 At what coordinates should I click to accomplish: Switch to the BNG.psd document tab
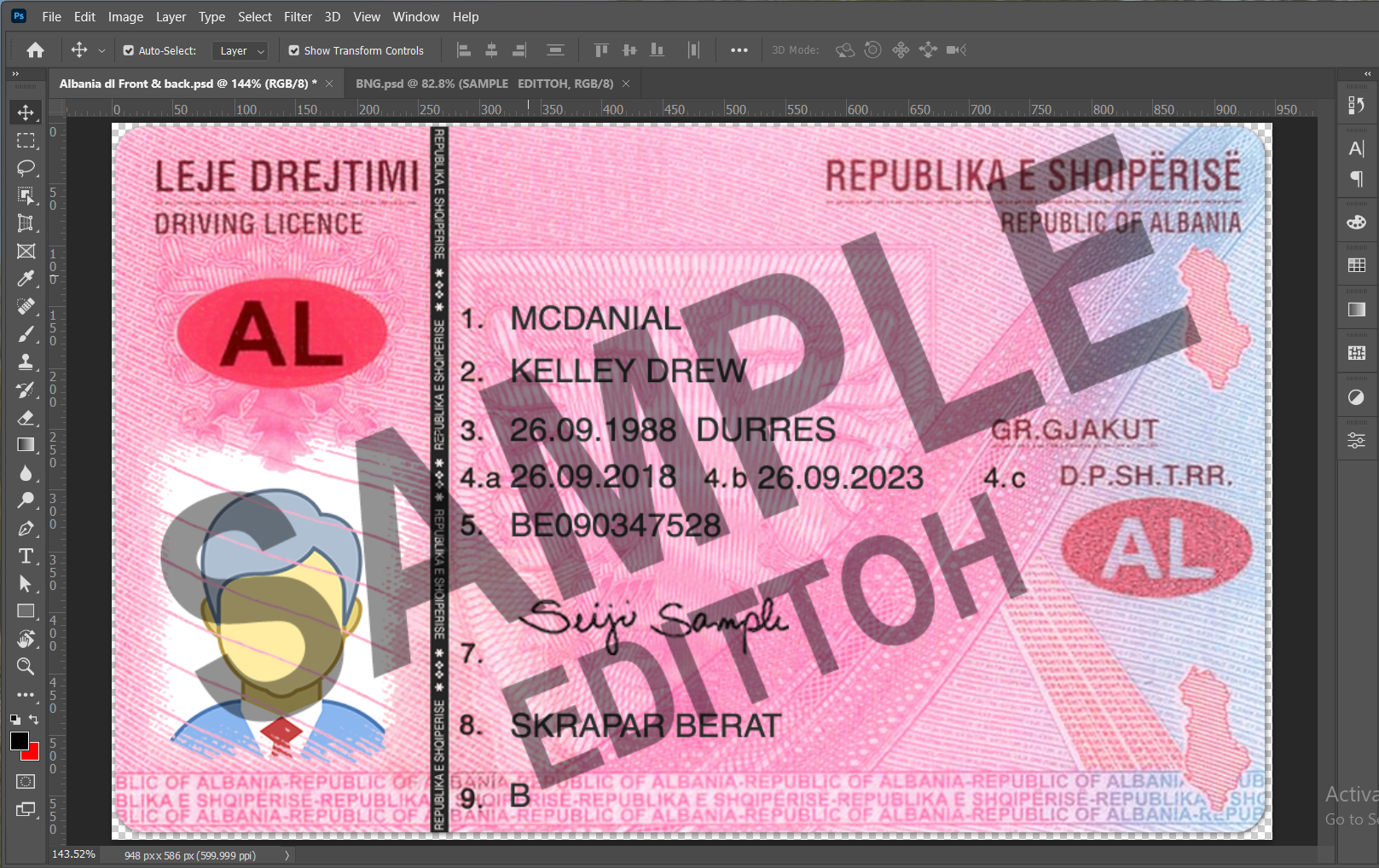(484, 84)
